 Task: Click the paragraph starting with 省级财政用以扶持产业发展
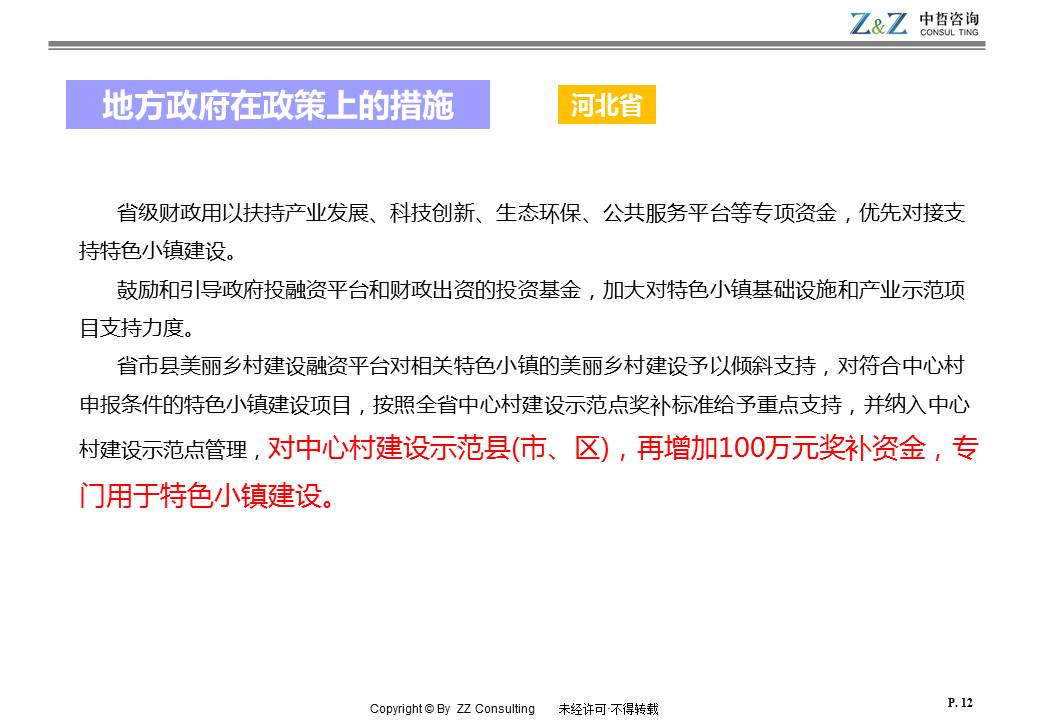pos(540,213)
